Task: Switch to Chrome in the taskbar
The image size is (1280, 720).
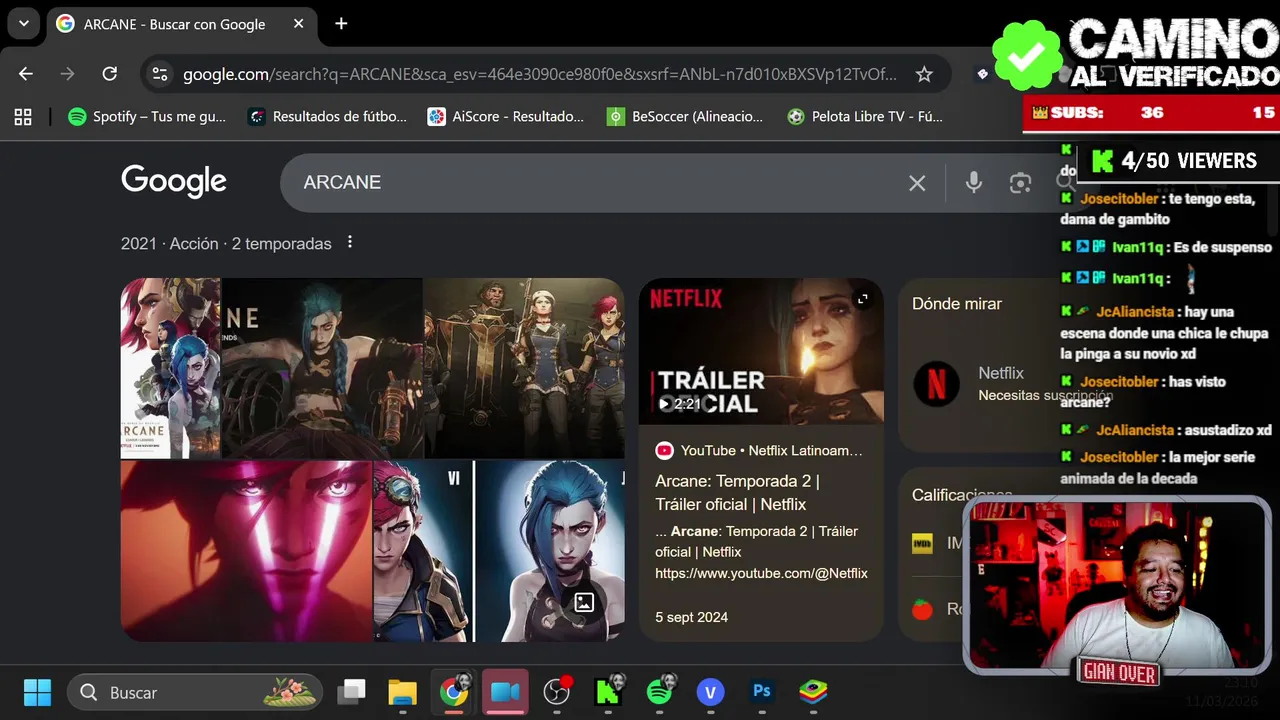Action: pyautogui.click(x=454, y=692)
